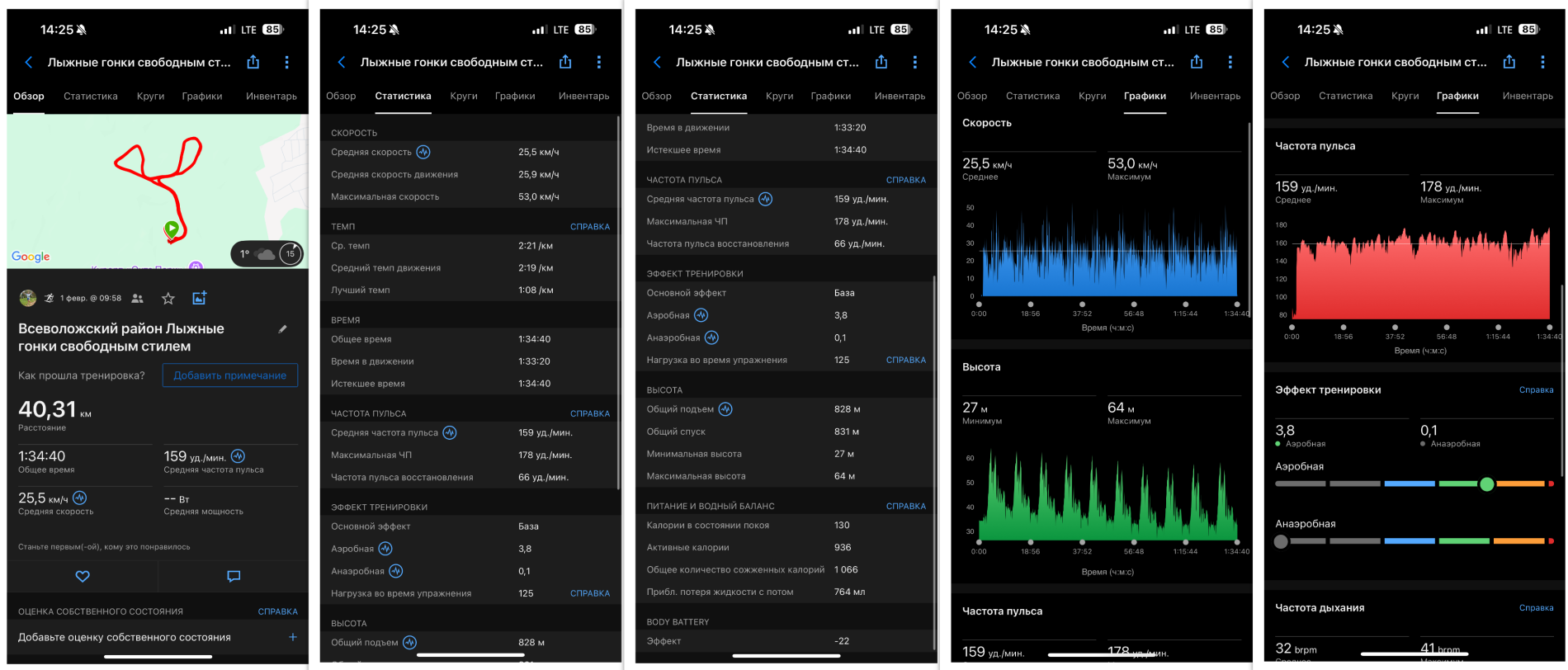Tap the add photo icon beside the star
Image resolution: width=1568 pixels, height=670 pixels.
pos(199,298)
